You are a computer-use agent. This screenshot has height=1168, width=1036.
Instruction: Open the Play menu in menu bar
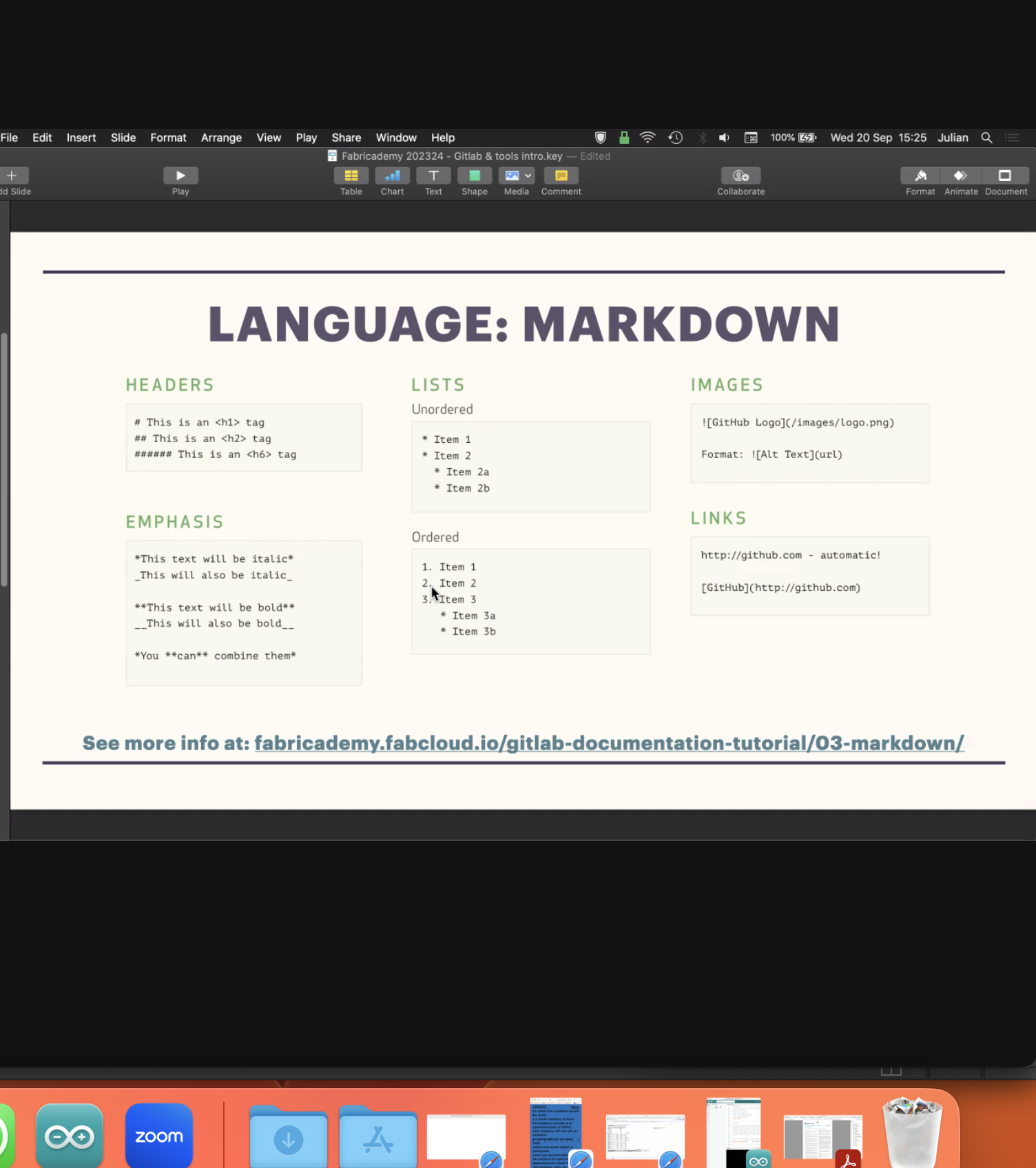tap(307, 138)
